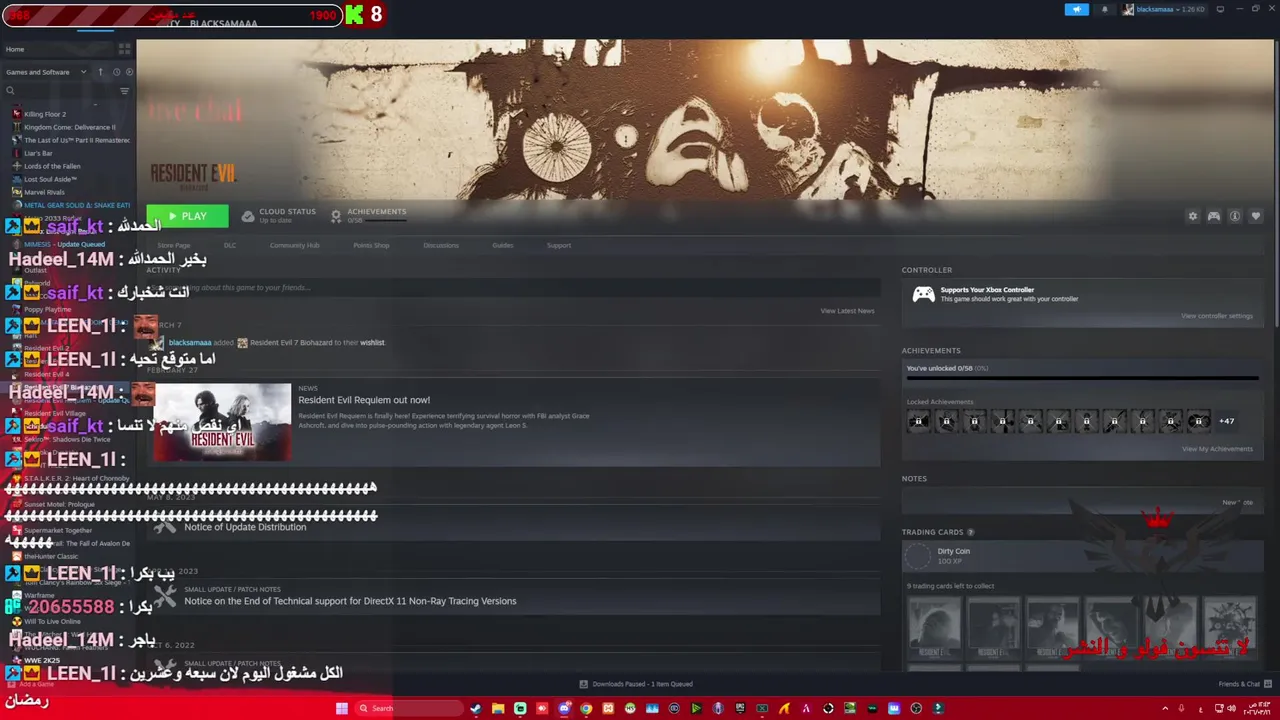Image resolution: width=1280 pixels, height=720 pixels.
Task: Open View controller settings link
Action: click(1216, 316)
